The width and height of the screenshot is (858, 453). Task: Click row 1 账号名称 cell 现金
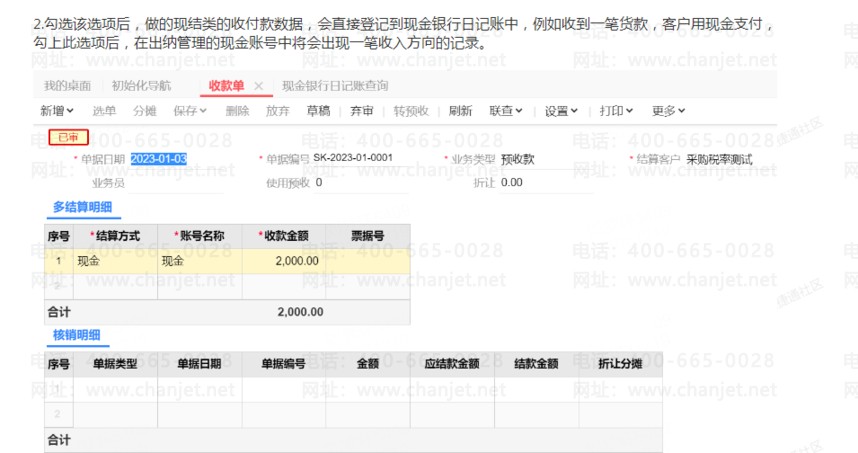(x=200, y=261)
